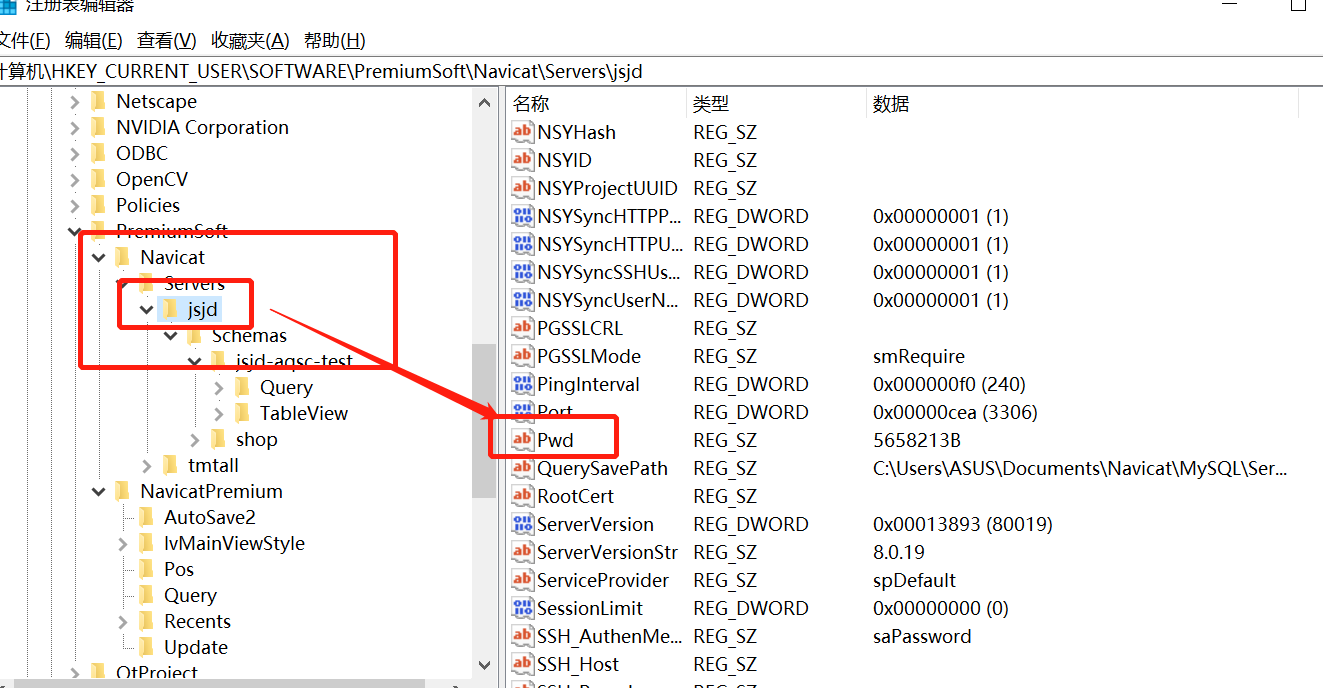This screenshot has height=688, width=1323.
Task: Sort by the 数据 column header
Action: 1082,104
